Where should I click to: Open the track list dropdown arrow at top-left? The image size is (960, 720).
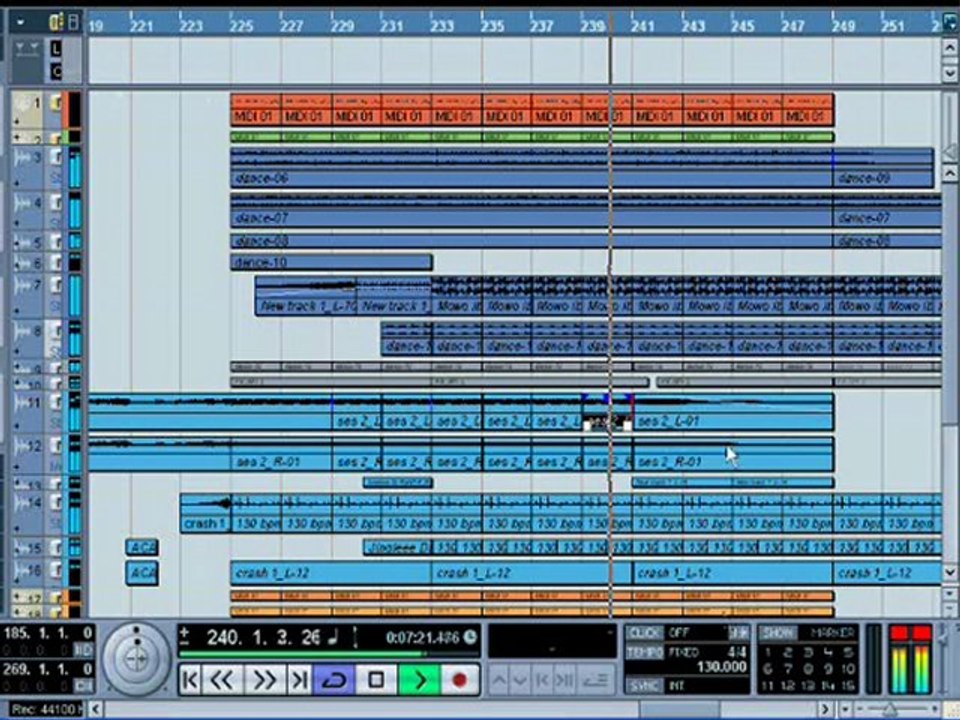click(x=21, y=23)
